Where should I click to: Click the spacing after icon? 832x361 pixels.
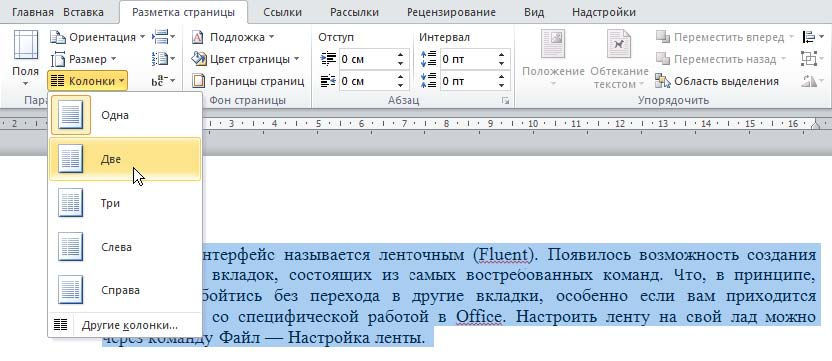point(429,81)
